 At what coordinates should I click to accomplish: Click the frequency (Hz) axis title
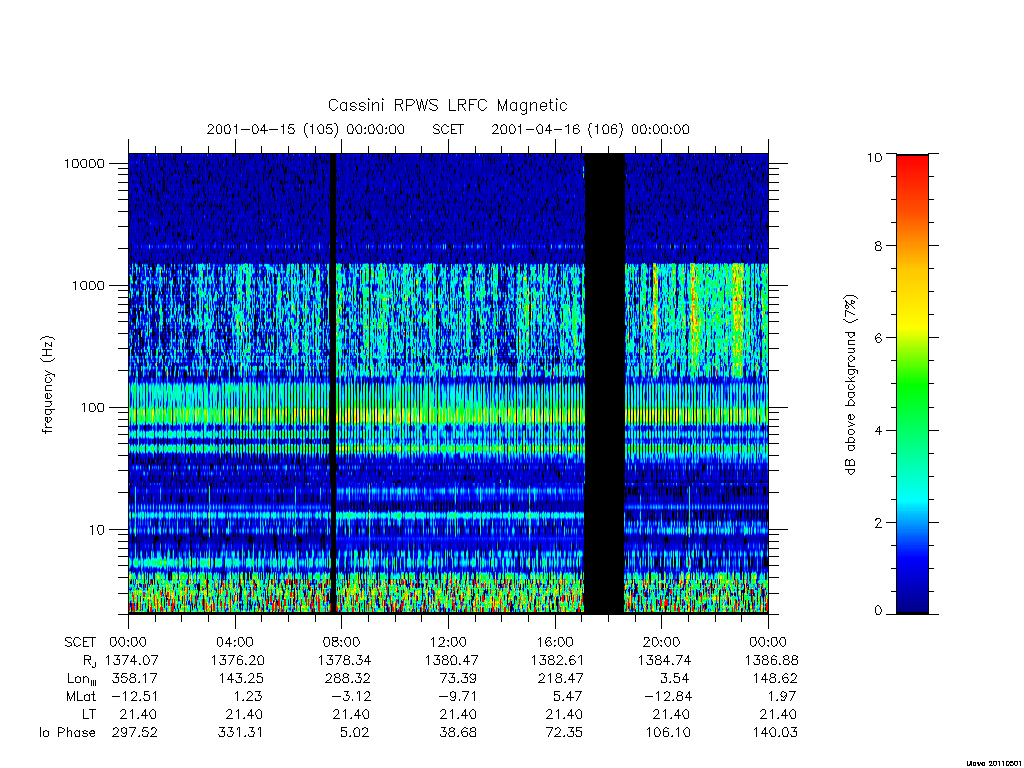point(48,384)
